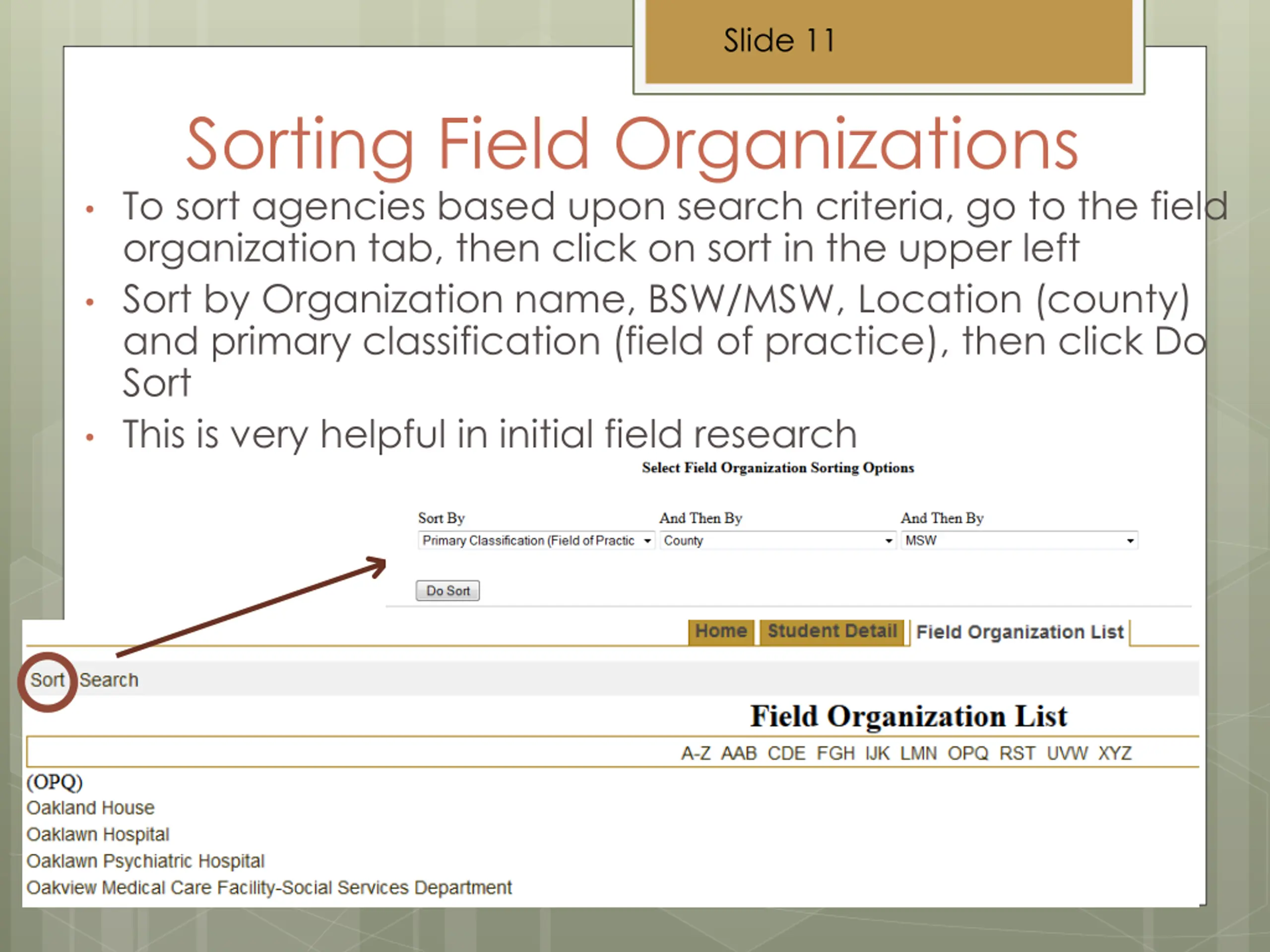
Task: Open Oakview Medical Care Facility entry
Action: pyautogui.click(x=269, y=888)
